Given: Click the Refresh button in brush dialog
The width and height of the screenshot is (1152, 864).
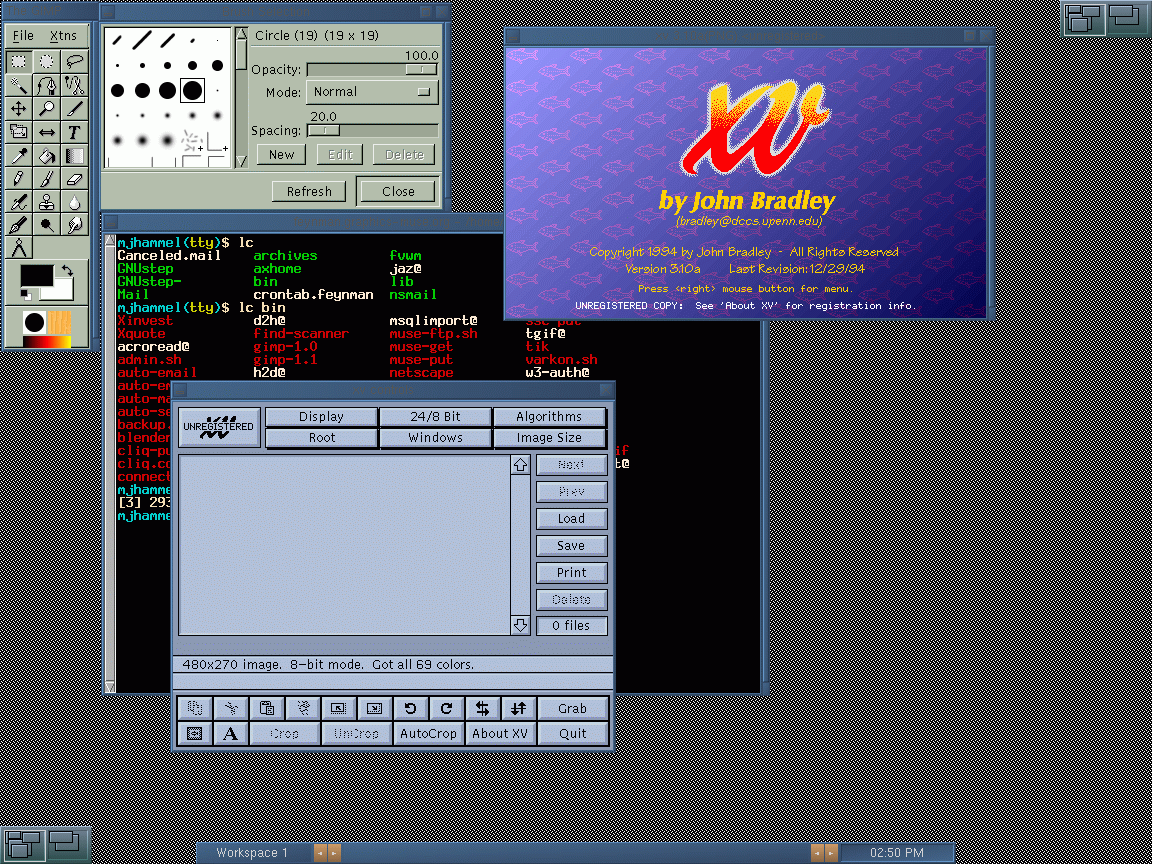Looking at the screenshot, I should [309, 191].
